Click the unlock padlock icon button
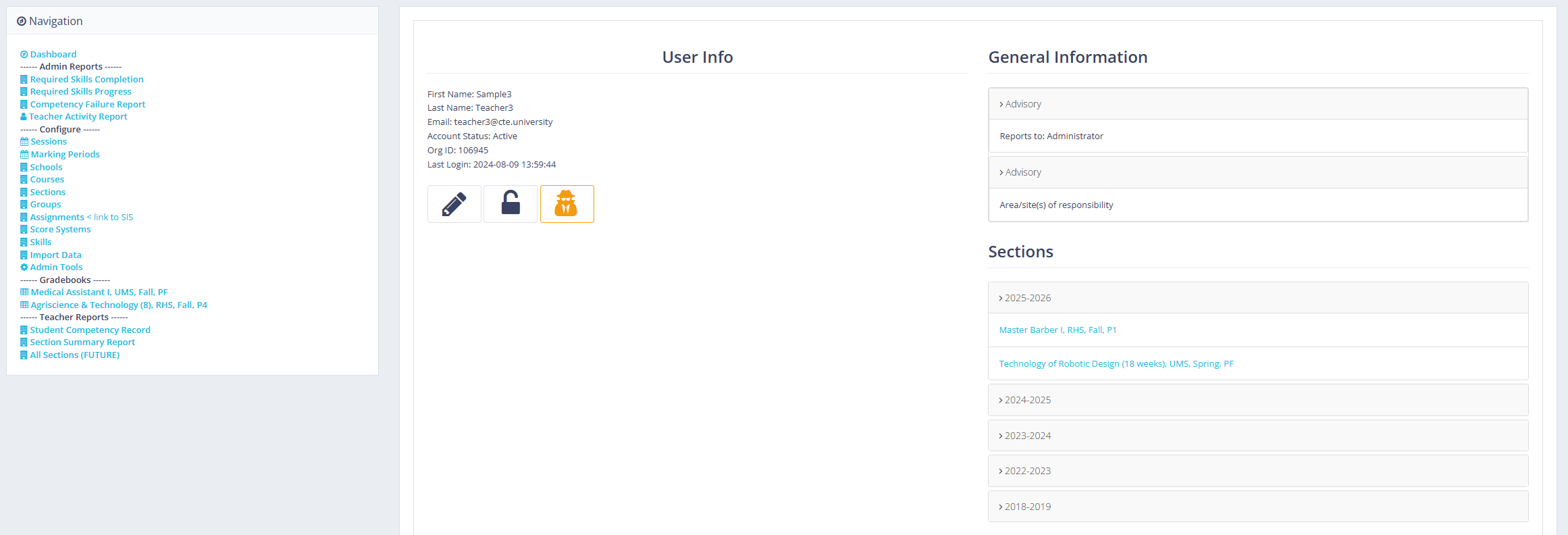 [x=511, y=204]
